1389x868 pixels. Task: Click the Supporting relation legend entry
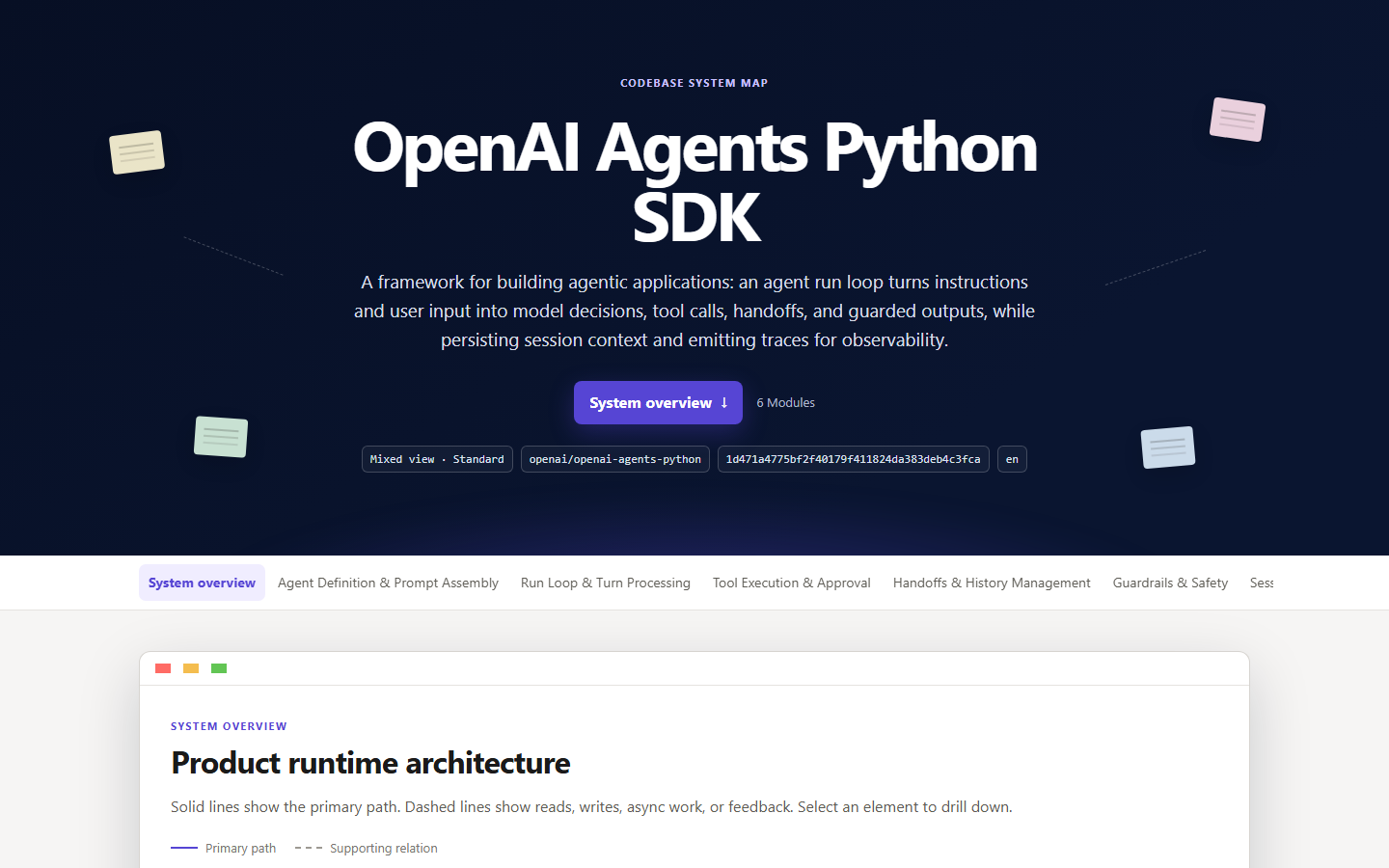(367, 849)
